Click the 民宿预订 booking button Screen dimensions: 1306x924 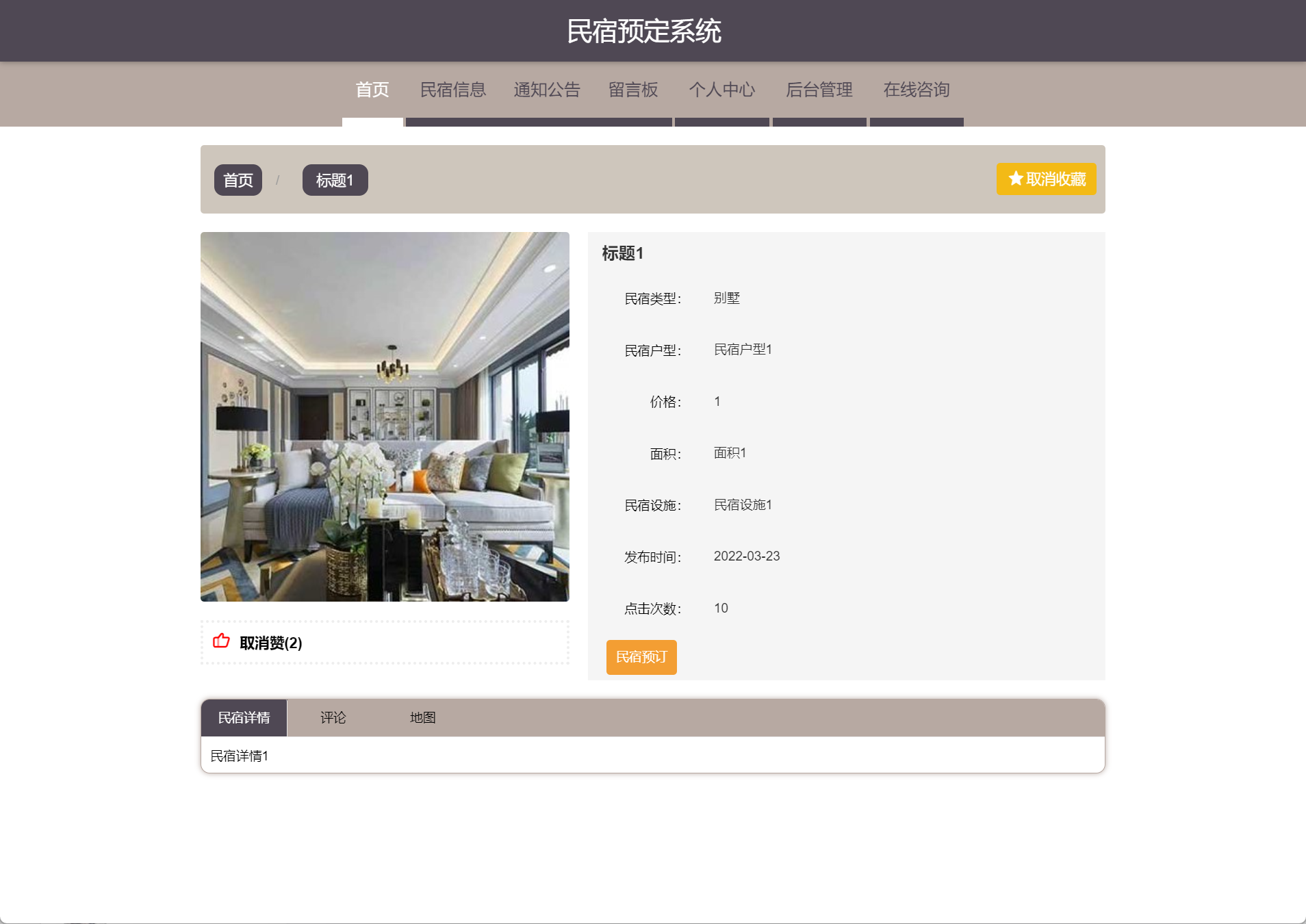coord(641,657)
